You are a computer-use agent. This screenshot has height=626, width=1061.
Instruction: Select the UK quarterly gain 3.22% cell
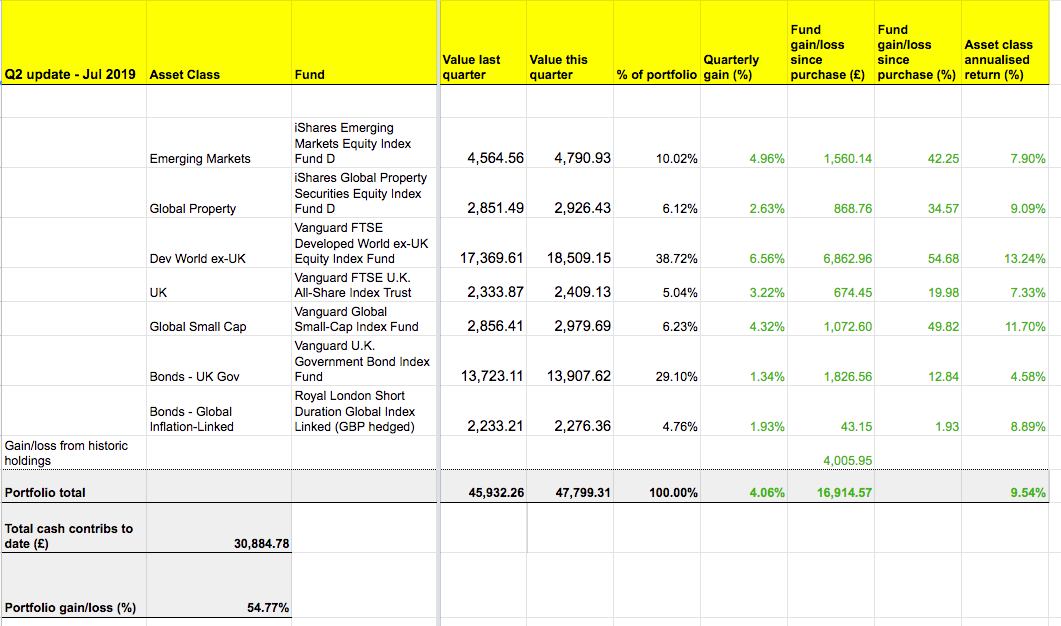[x=767, y=293]
